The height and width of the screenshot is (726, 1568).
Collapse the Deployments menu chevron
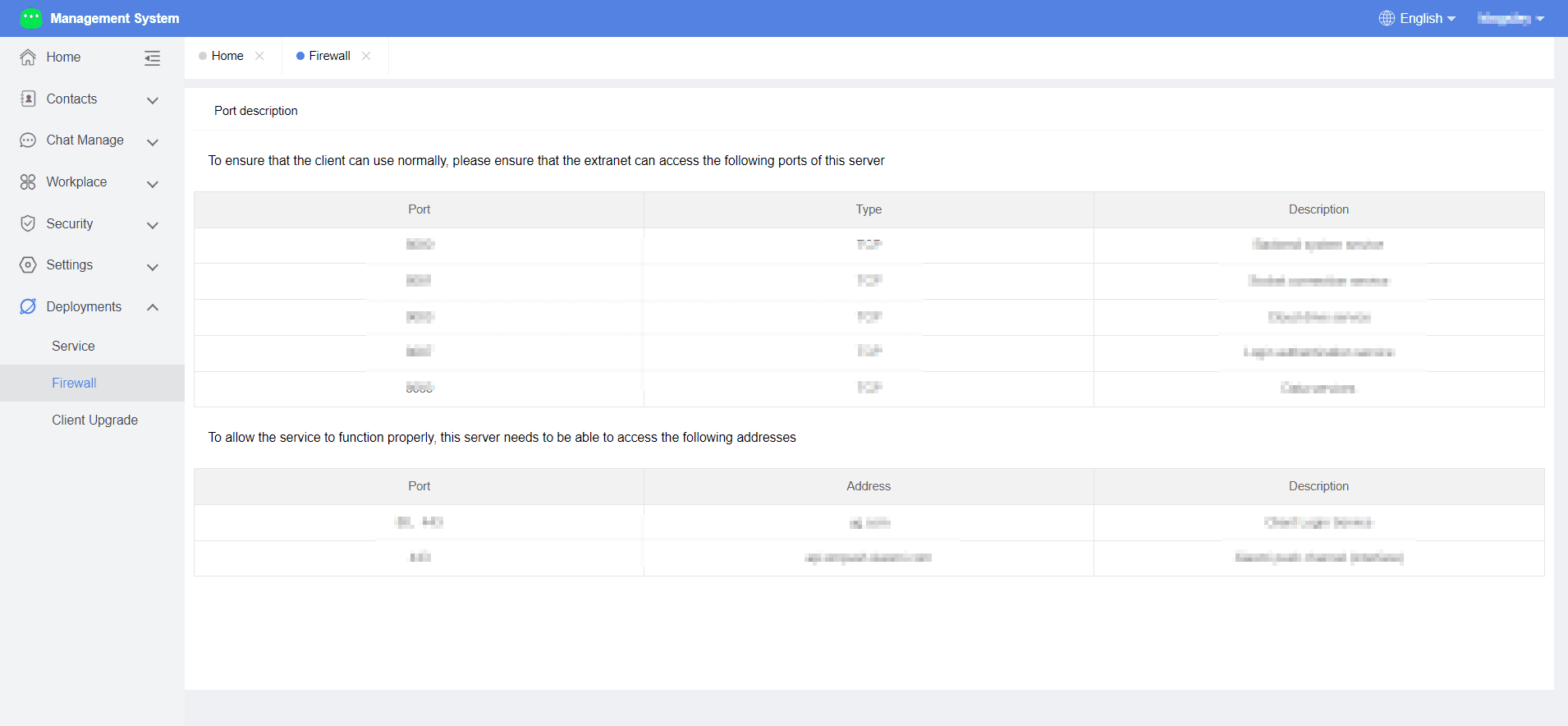pyautogui.click(x=152, y=307)
